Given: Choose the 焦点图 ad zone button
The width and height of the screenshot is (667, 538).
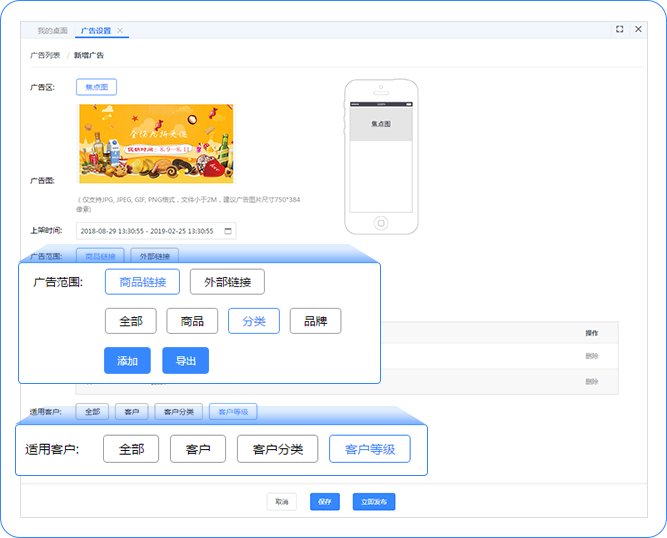Looking at the screenshot, I should (97, 87).
